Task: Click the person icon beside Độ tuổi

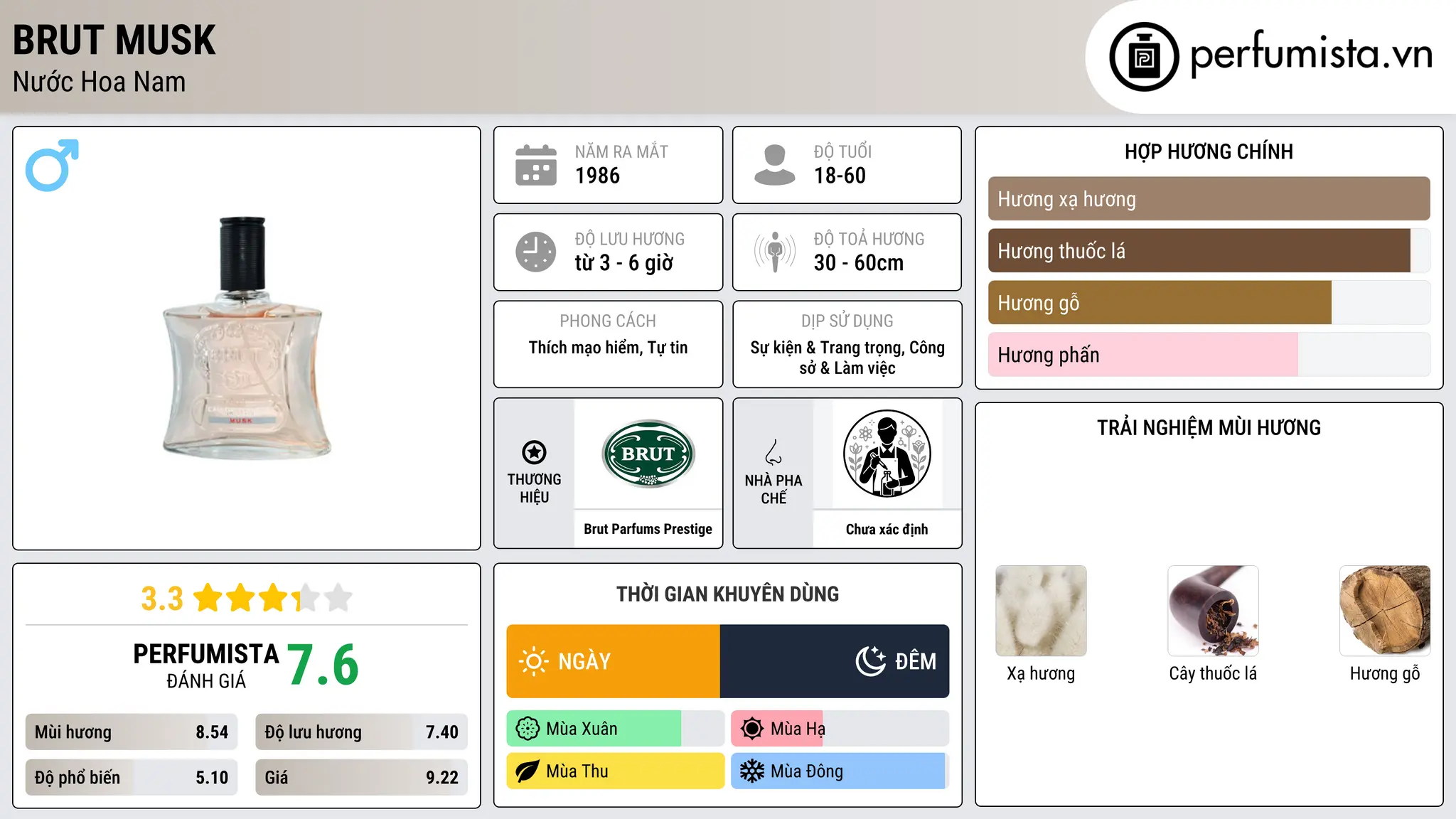Action: [x=775, y=165]
